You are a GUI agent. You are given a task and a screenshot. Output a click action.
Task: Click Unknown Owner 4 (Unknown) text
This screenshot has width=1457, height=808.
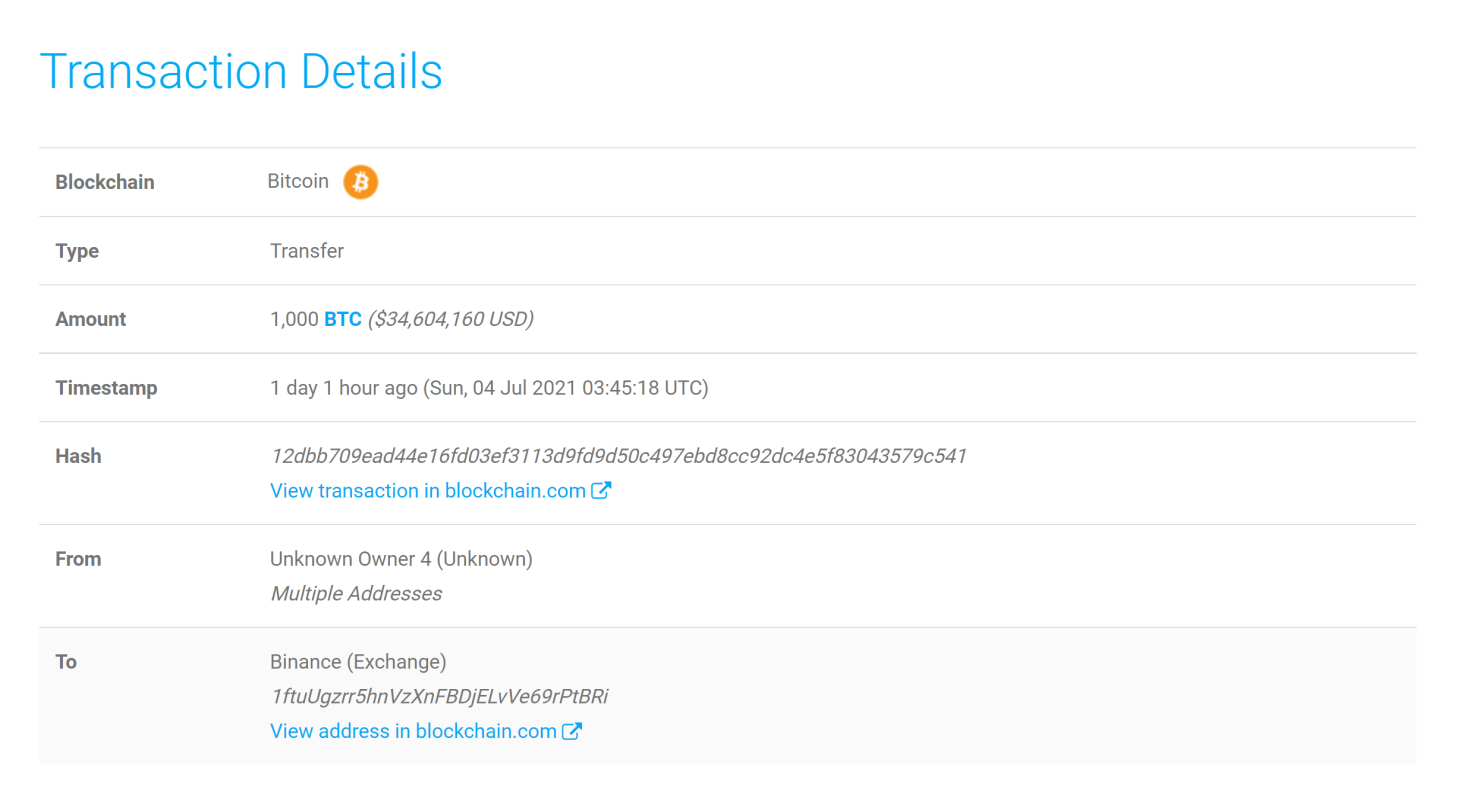(x=401, y=559)
